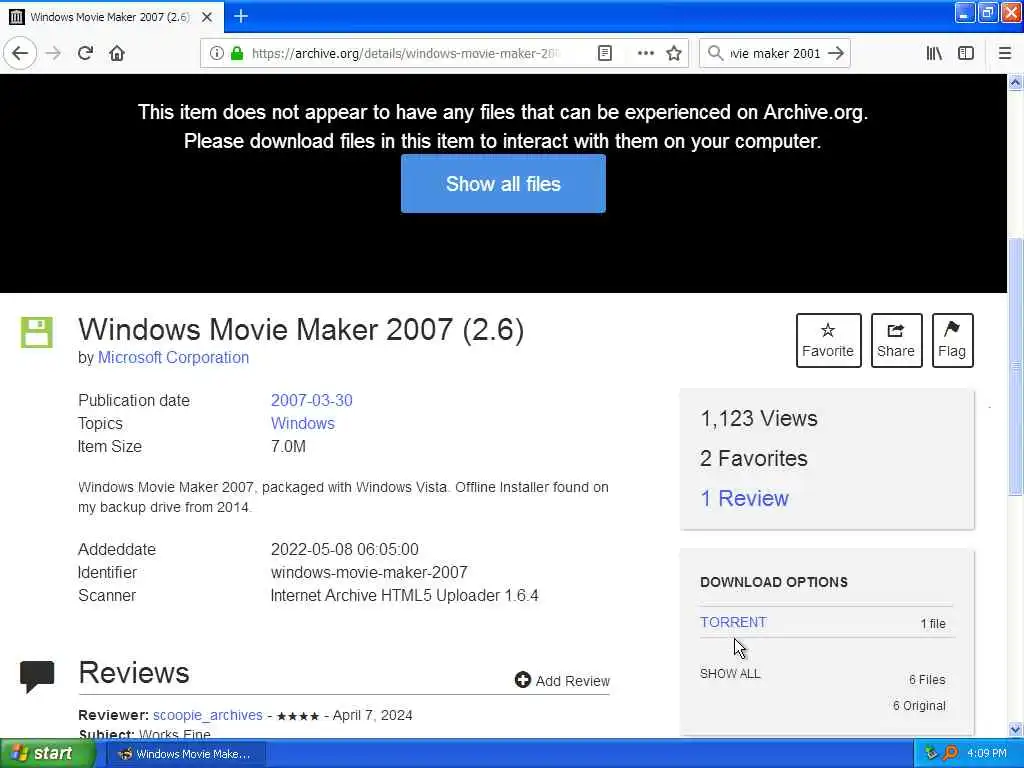Click Internet Archive HTML5 Uploader 1.6.4 text
The image size is (1024, 768).
404,596
